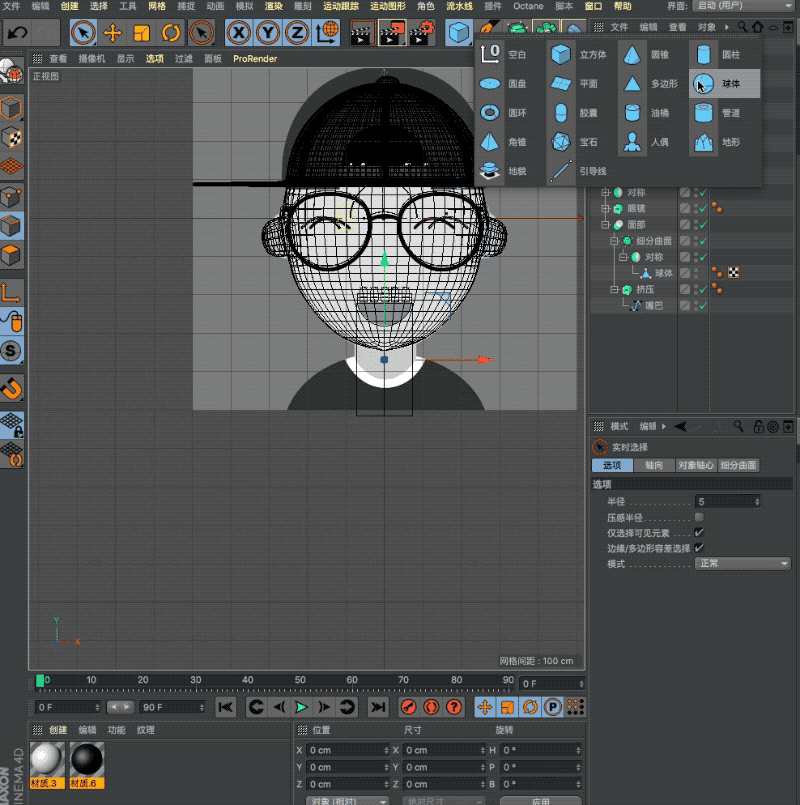
Task: Switch to 对象轴心 tab
Action: (696, 465)
